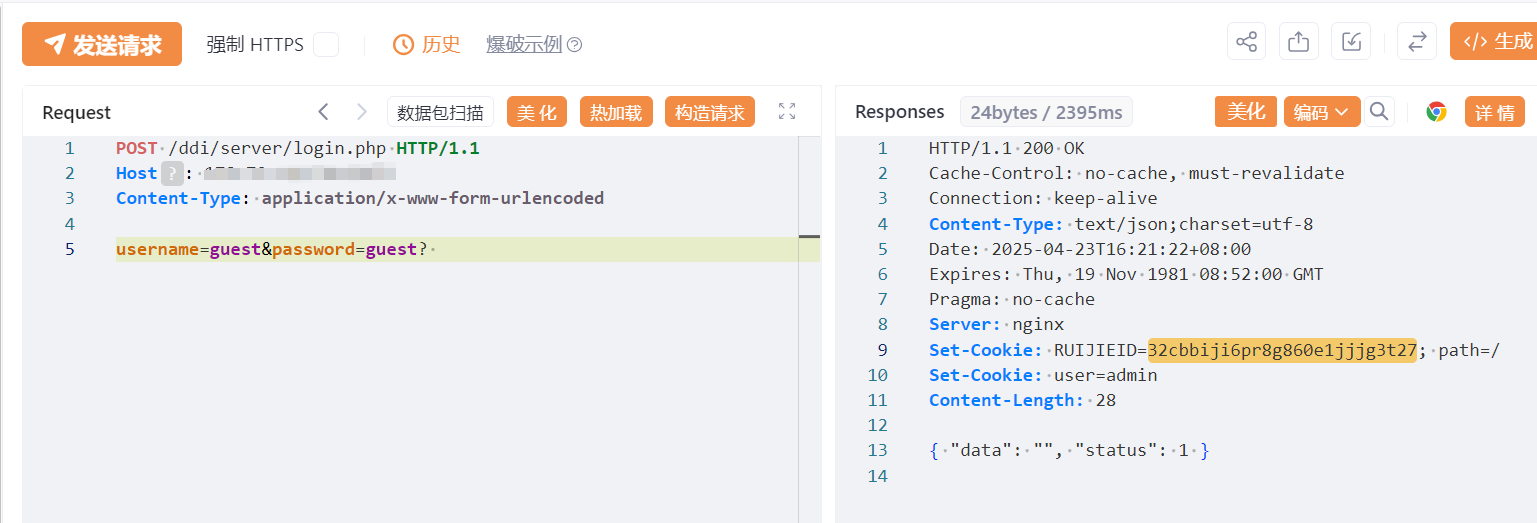
Task: Click the 热加载 button
Action: pyautogui.click(x=616, y=112)
